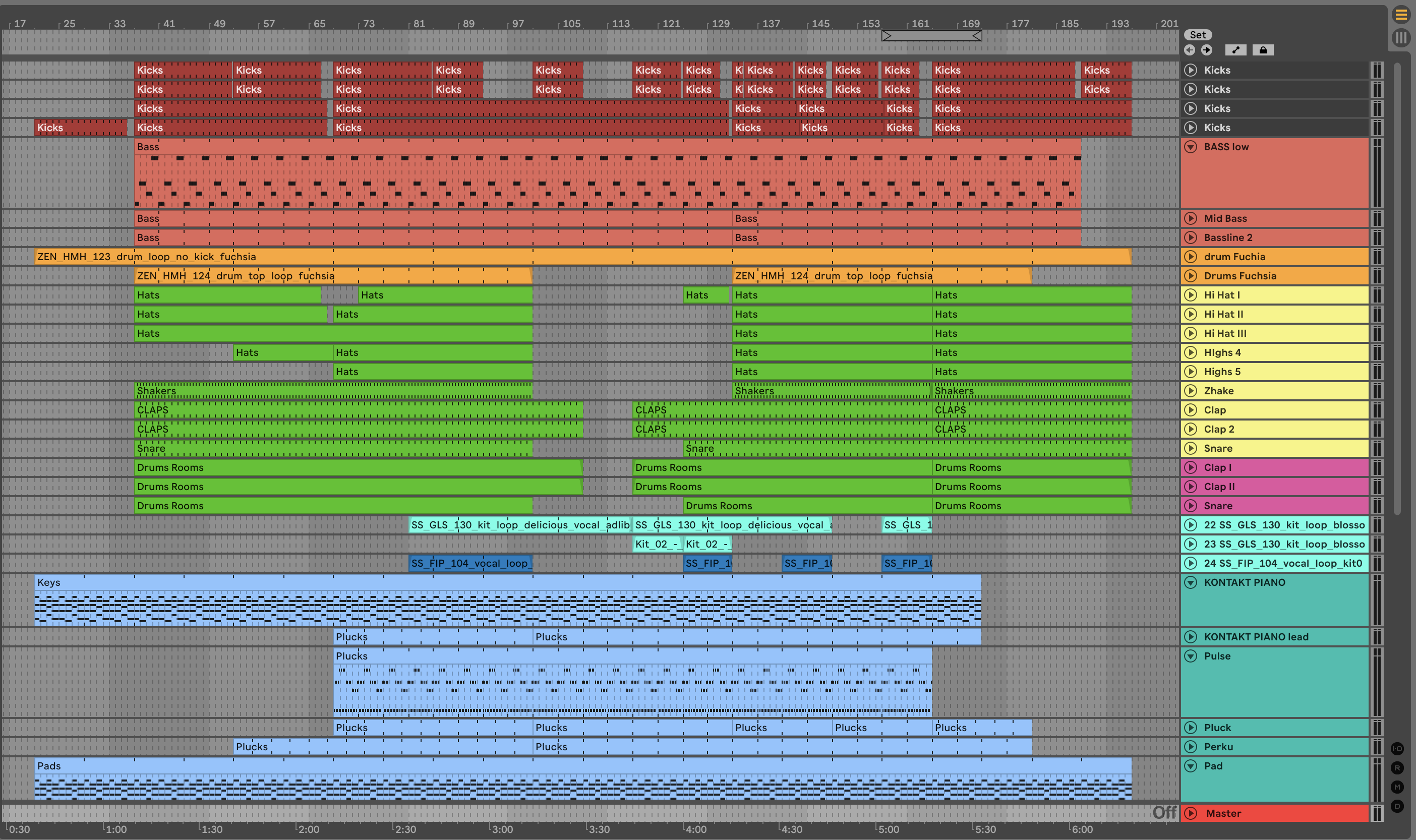1416x840 pixels.
Task: Jump to the previous locator arrow
Action: [1189, 50]
